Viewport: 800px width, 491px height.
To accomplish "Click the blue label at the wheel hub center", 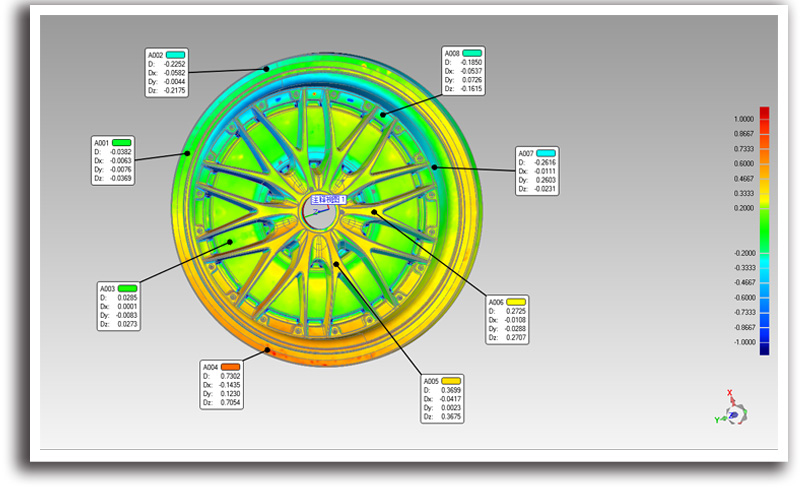I will point(328,200).
